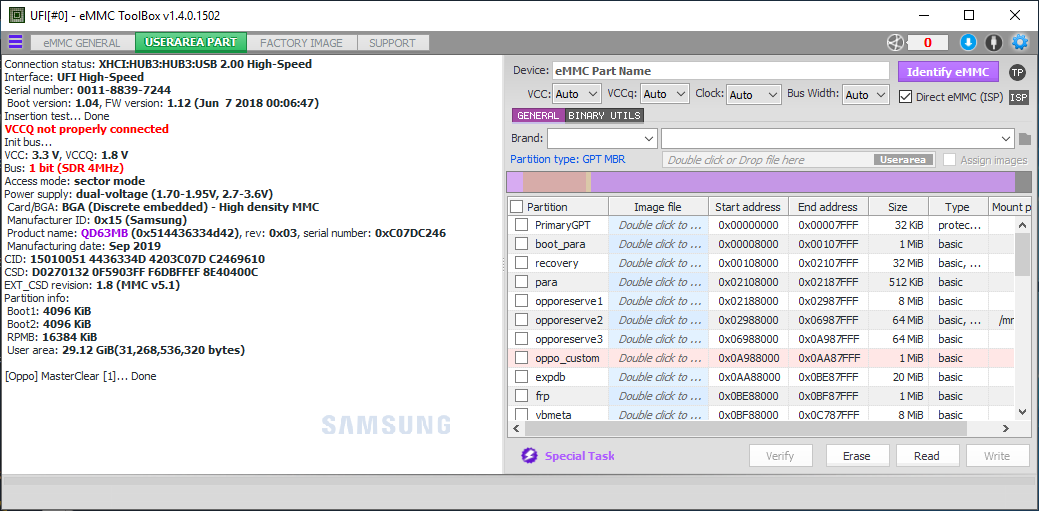Click the pink segment of partition map

553,182
